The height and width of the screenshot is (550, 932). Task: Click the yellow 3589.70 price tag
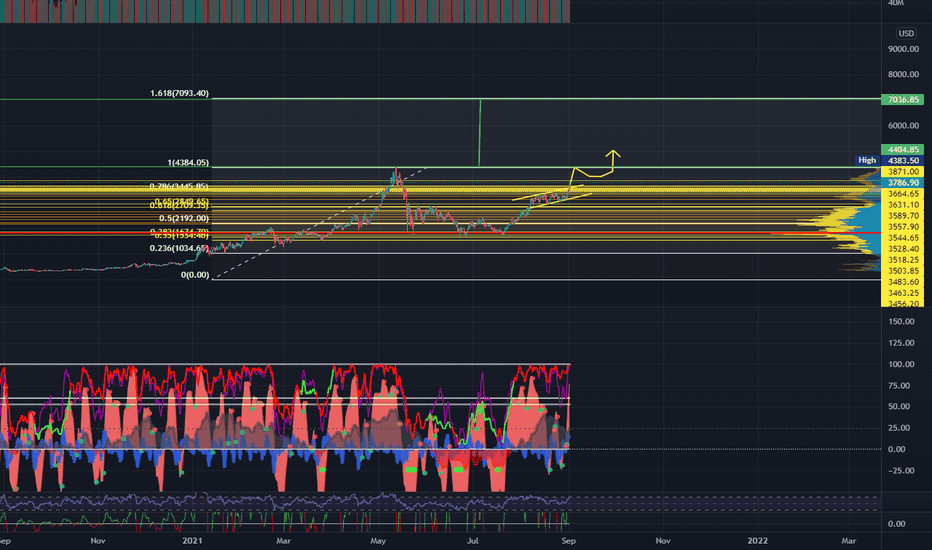(902, 216)
